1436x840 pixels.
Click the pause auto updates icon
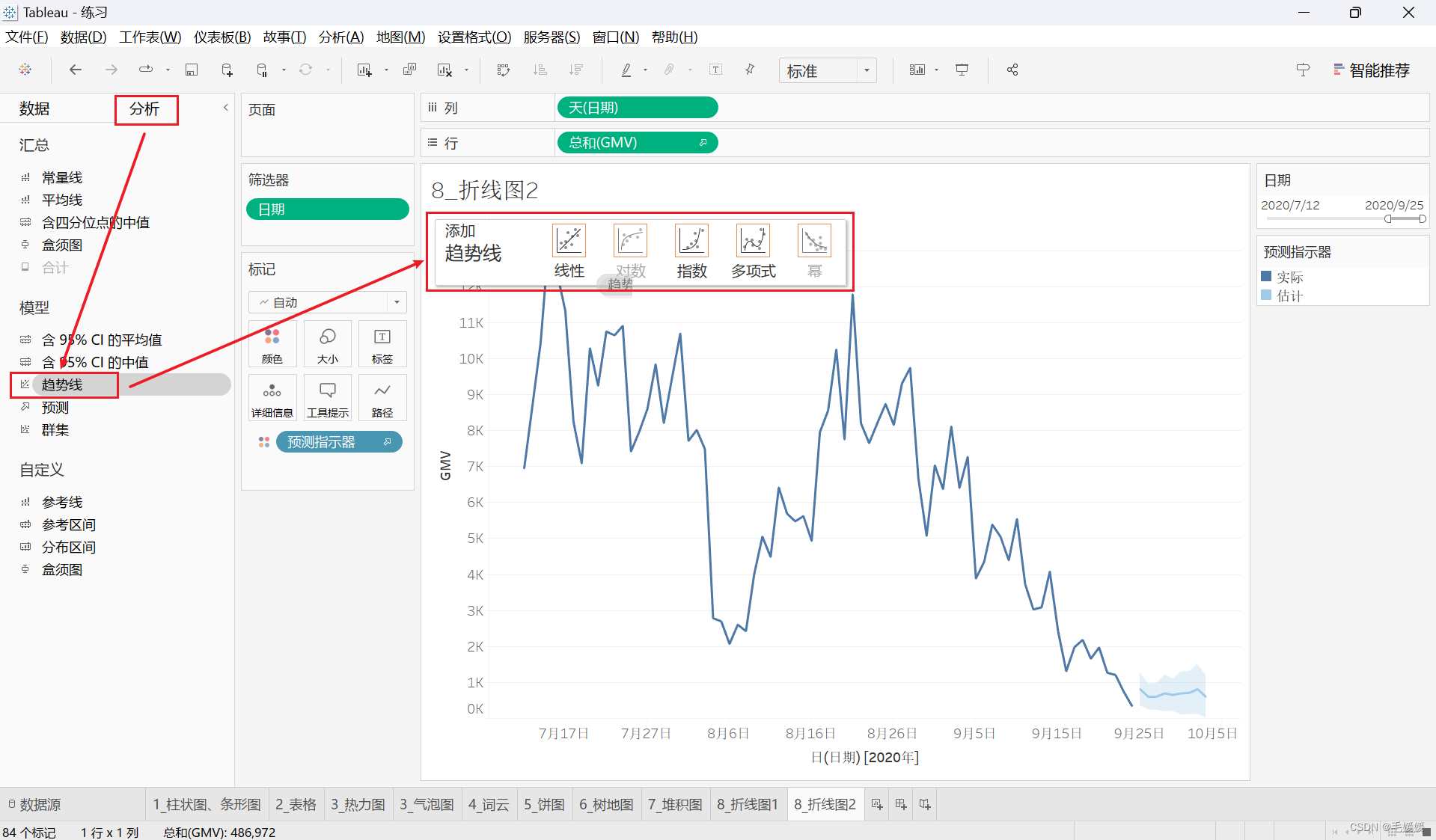pyautogui.click(x=262, y=70)
